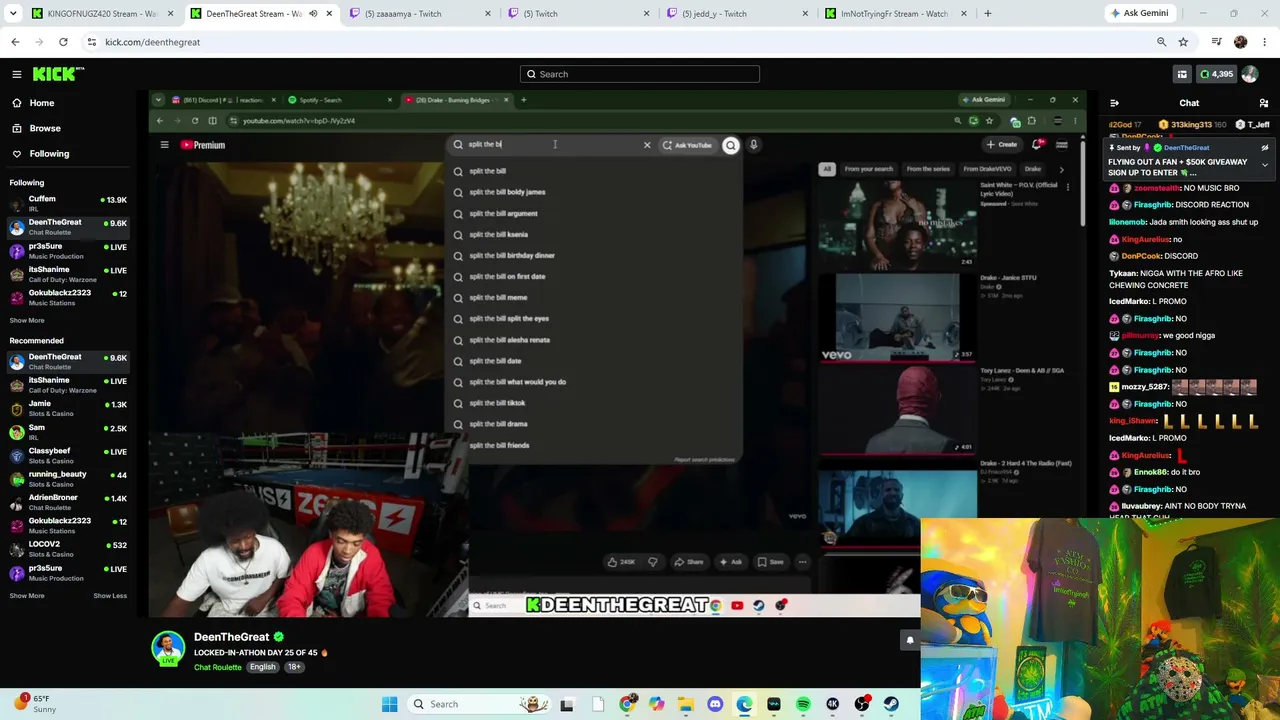Mute the DeenTheGreat Stream tab audio
This screenshot has width=1280, height=720.
point(313,14)
